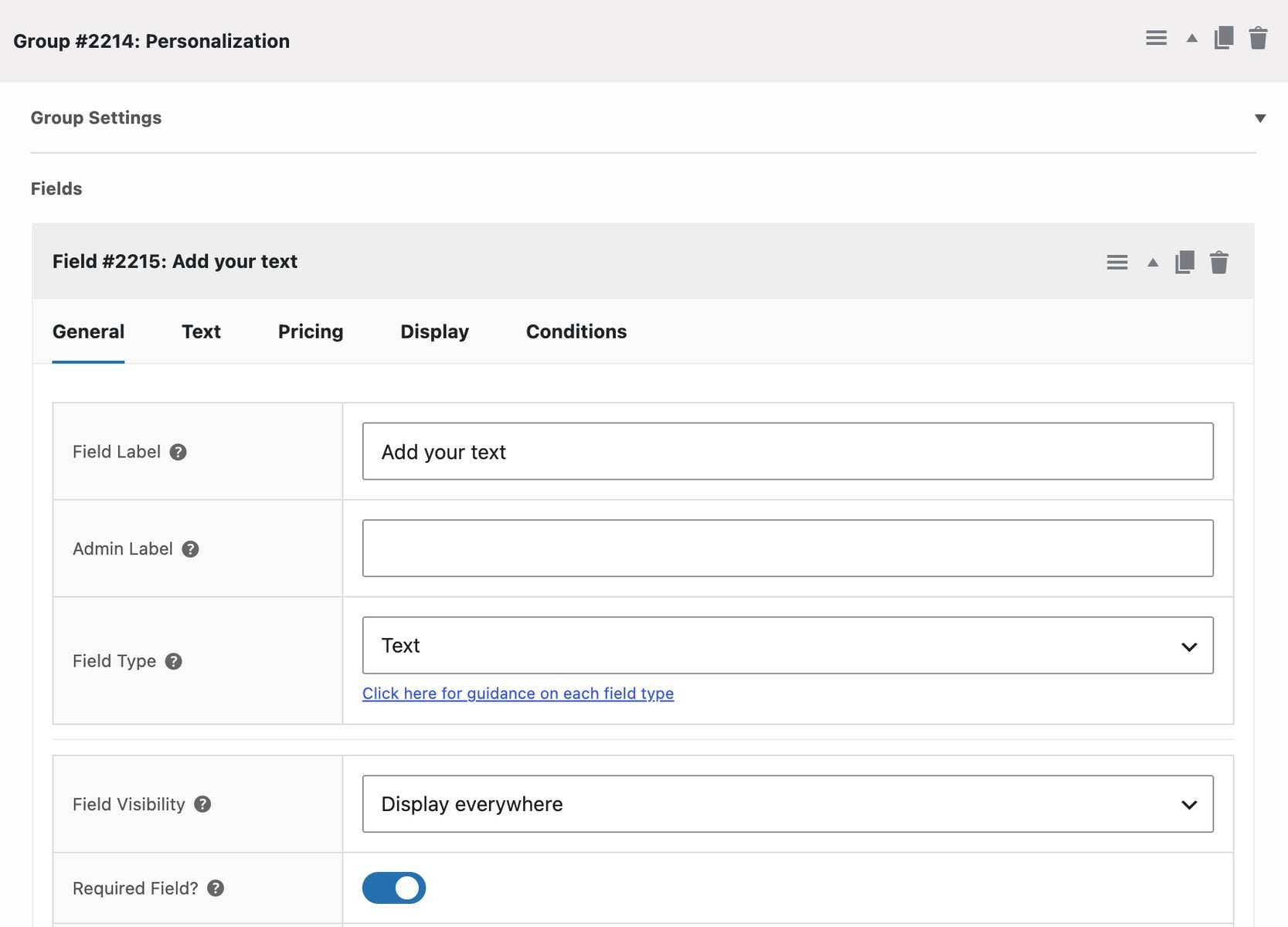The height and width of the screenshot is (927, 1288).
Task: Show help tooltip for Field Type
Action: coord(174,661)
